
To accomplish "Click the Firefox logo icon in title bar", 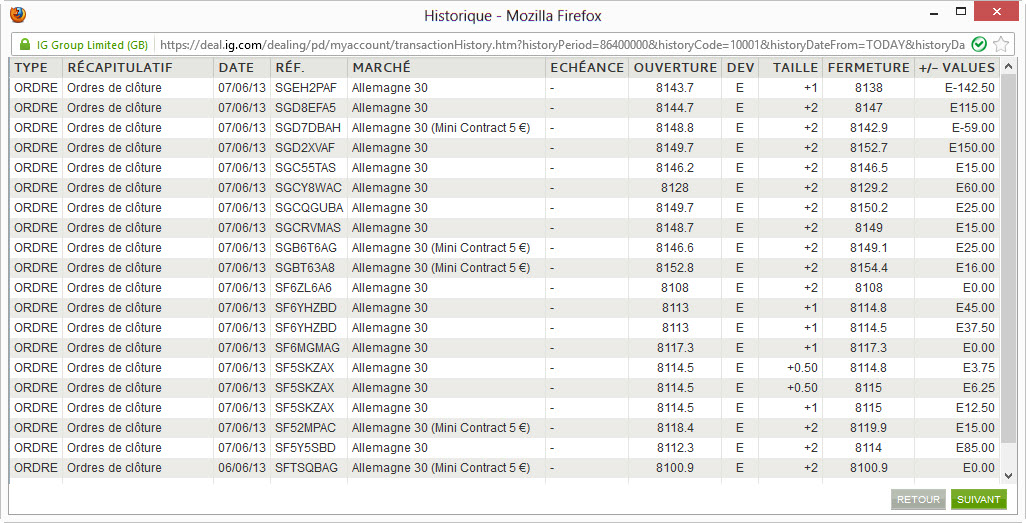I will [x=18, y=14].
